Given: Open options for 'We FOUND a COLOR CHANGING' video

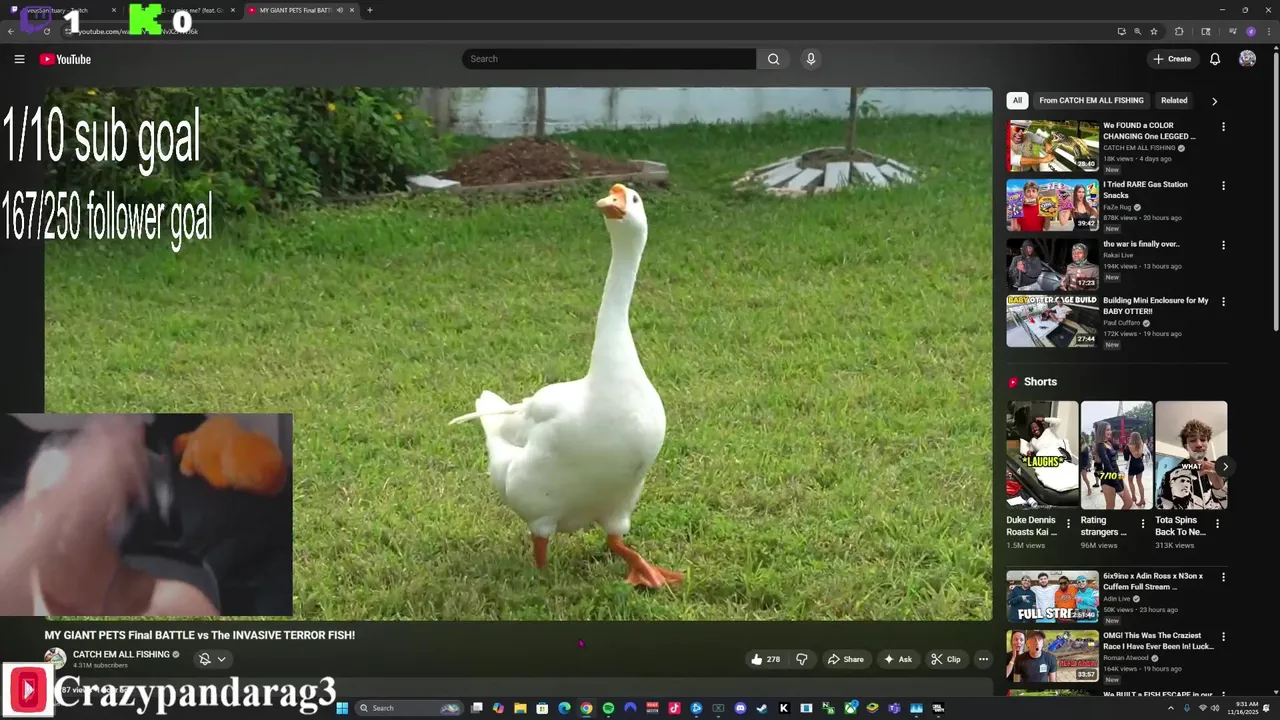Looking at the screenshot, I should click(1223, 127).
